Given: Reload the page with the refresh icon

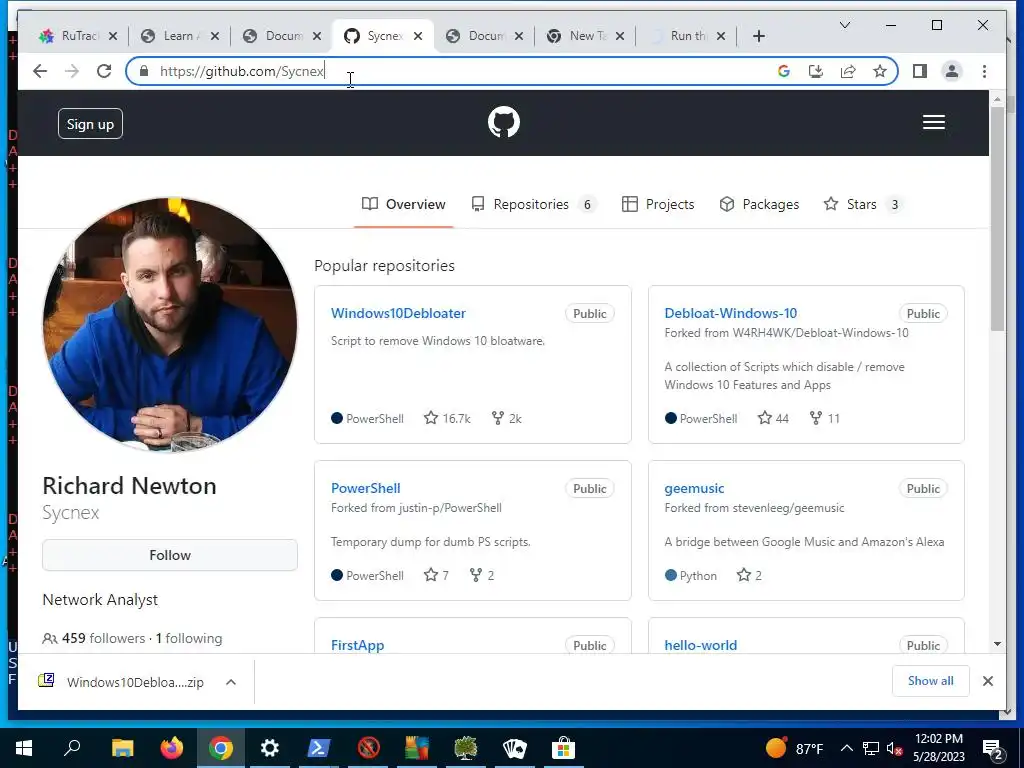Looking at the screenshot, I should (104, 71).
